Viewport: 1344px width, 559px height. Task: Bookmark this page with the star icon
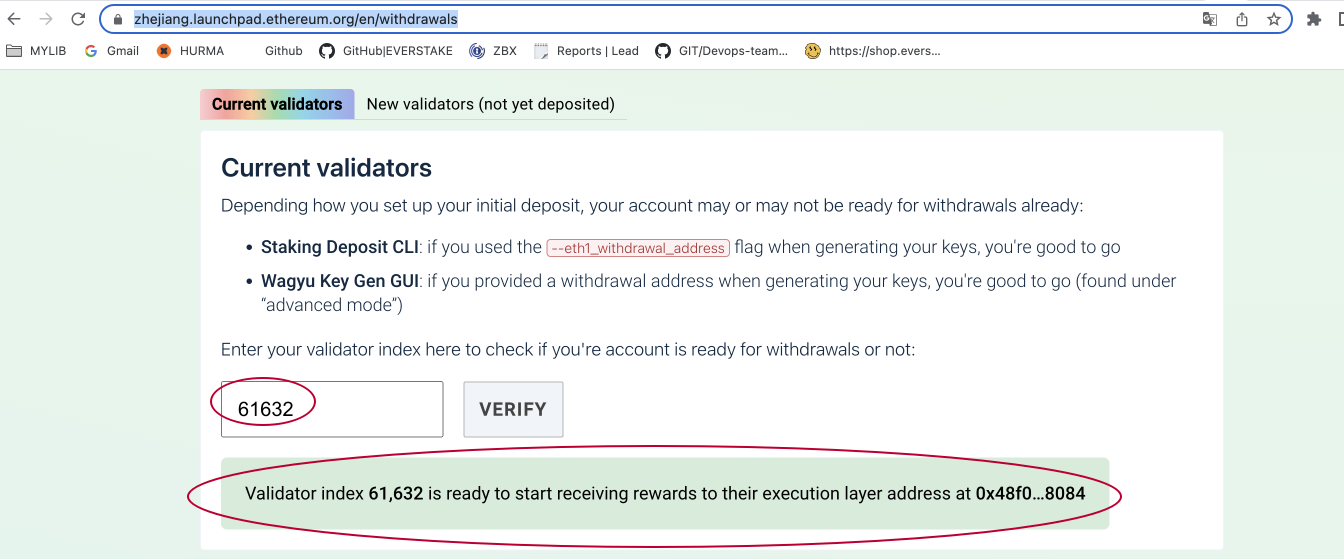pos(1274,19)
